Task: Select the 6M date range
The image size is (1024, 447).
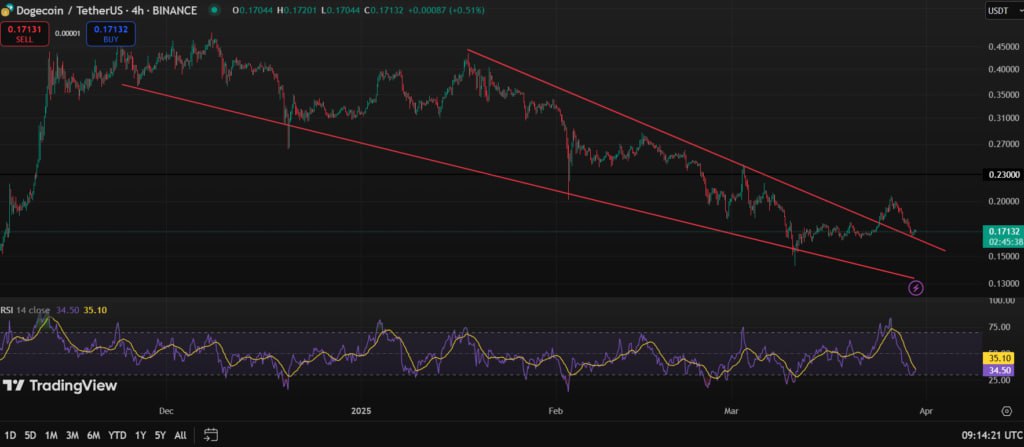Action: (x=93, y=435)
